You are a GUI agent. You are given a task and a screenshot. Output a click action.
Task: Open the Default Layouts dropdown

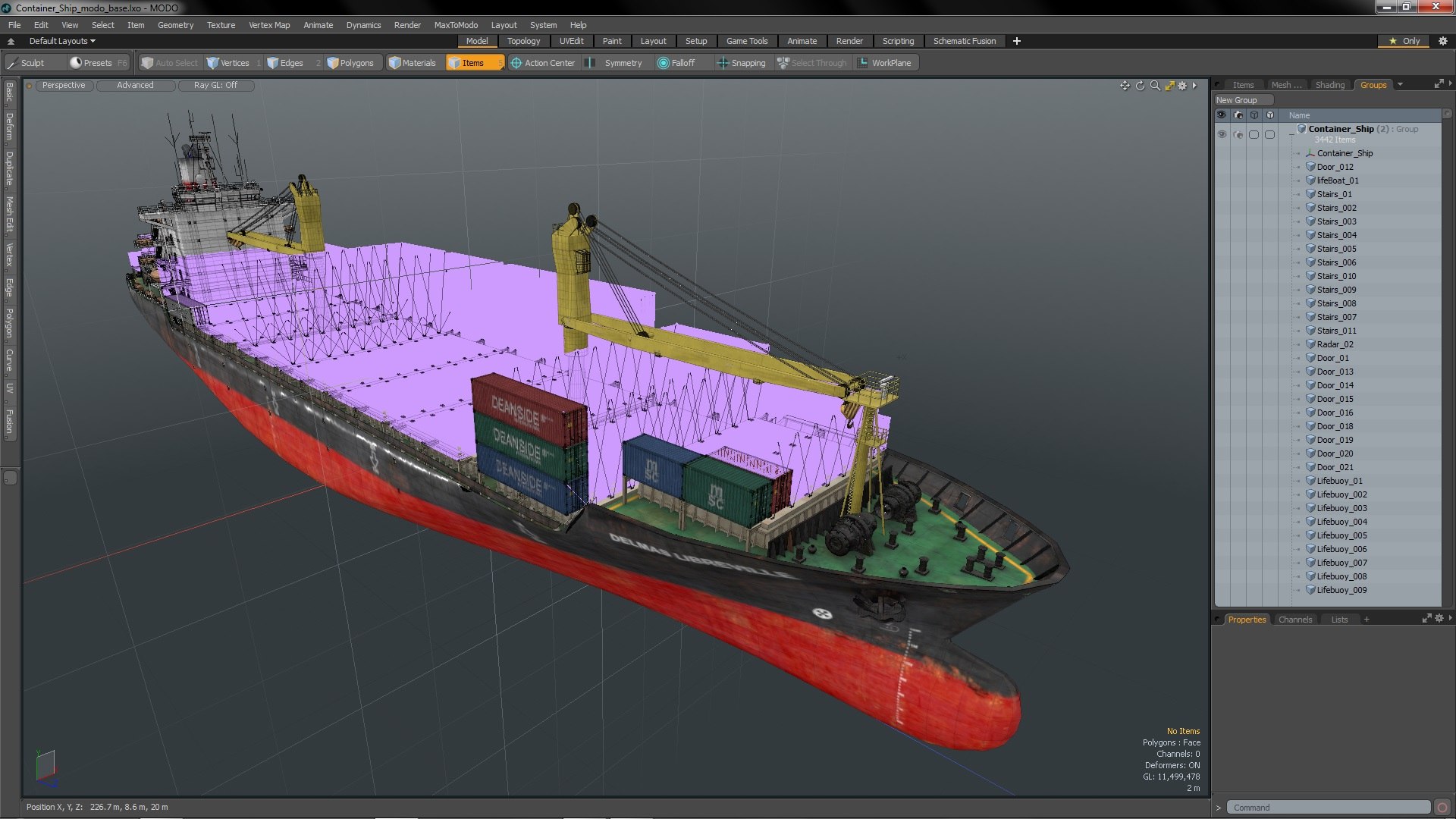click(62, 41)
